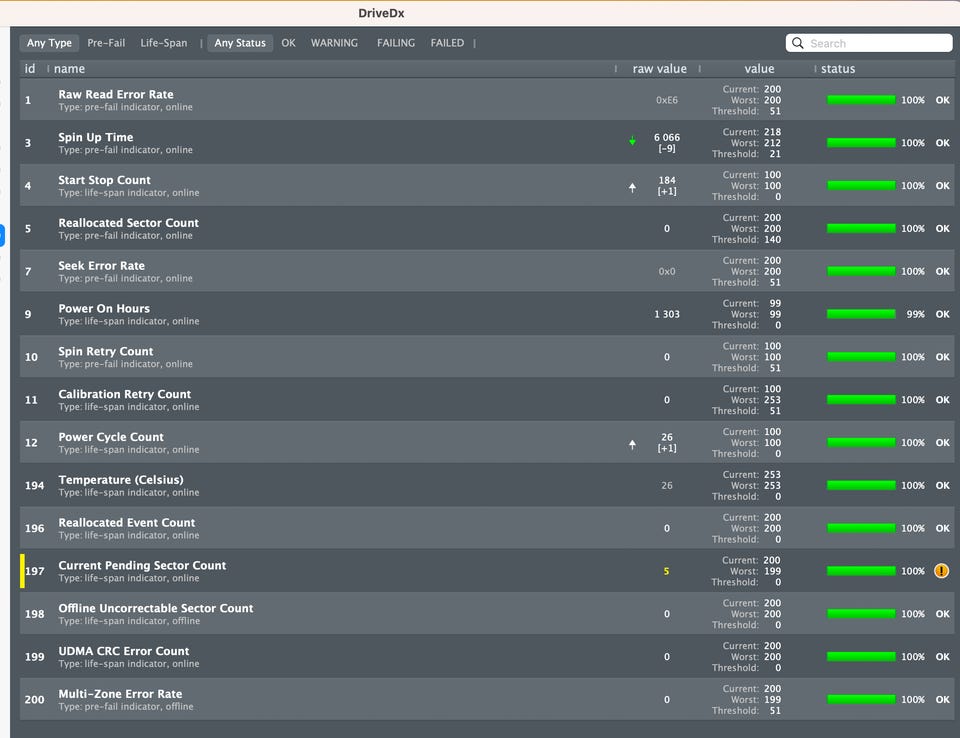Click the green down arrow for Spin Up Time
Screen dimensions: 960x738
pyautogui.click(x=632, y=141)
